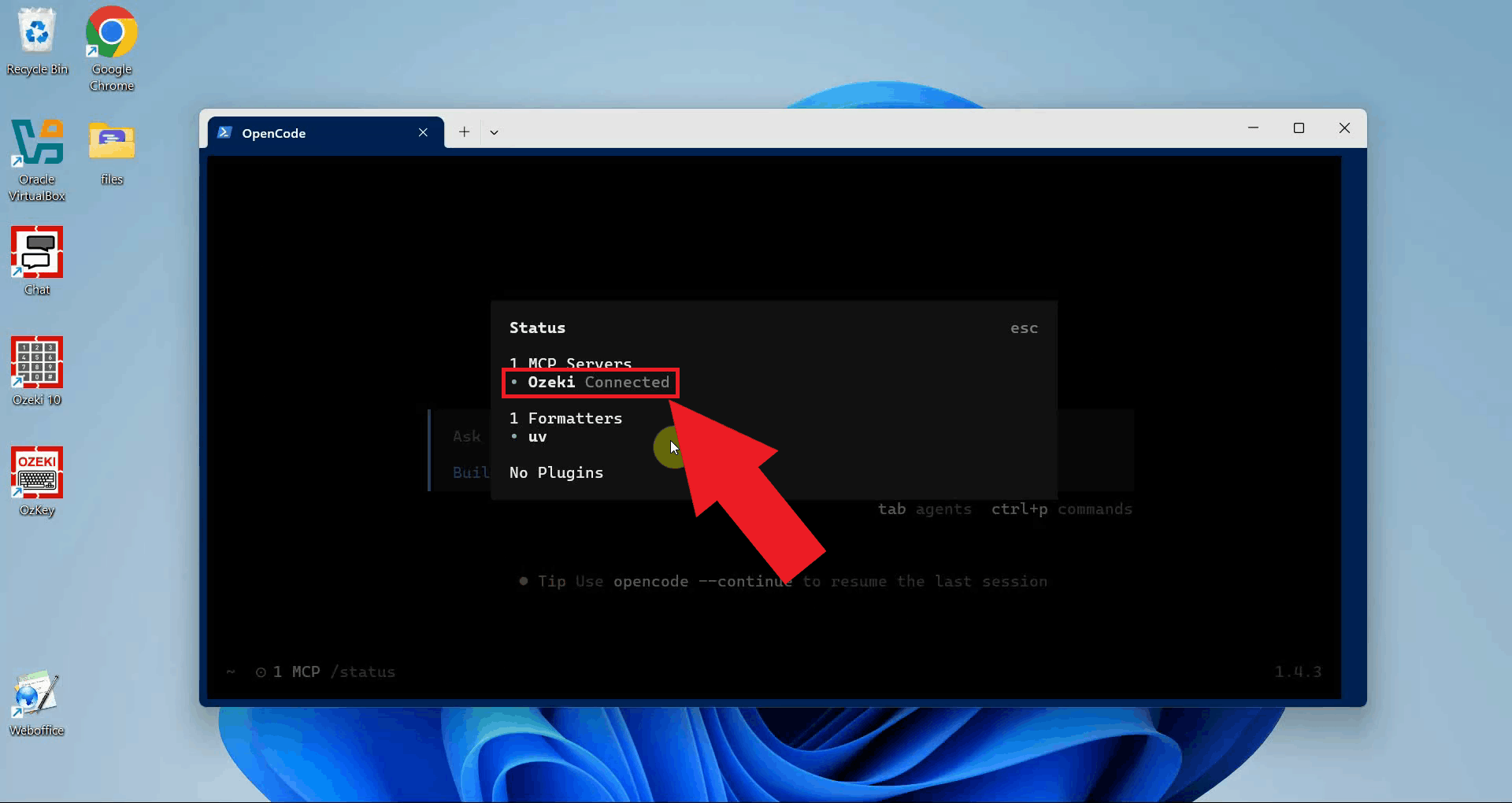Close the OpenCode terminal window

1344,128
